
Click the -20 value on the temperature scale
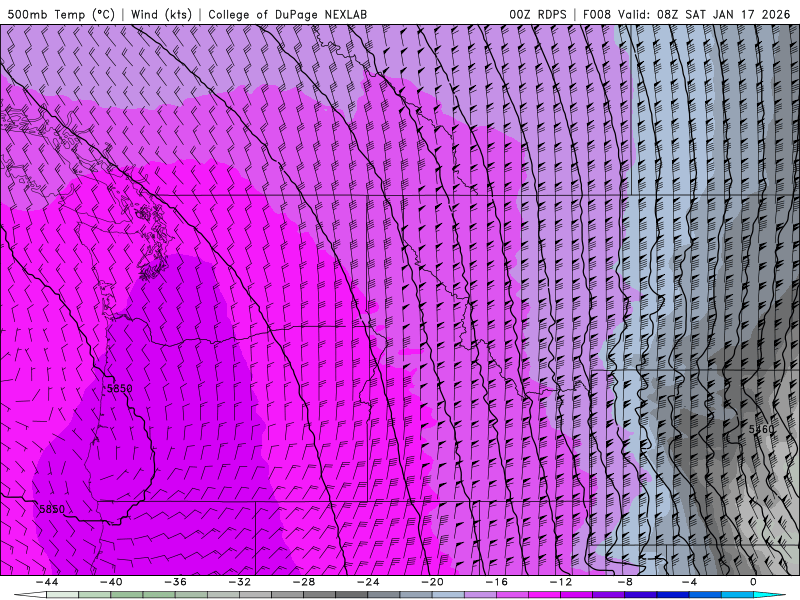[x=433, y=582]
